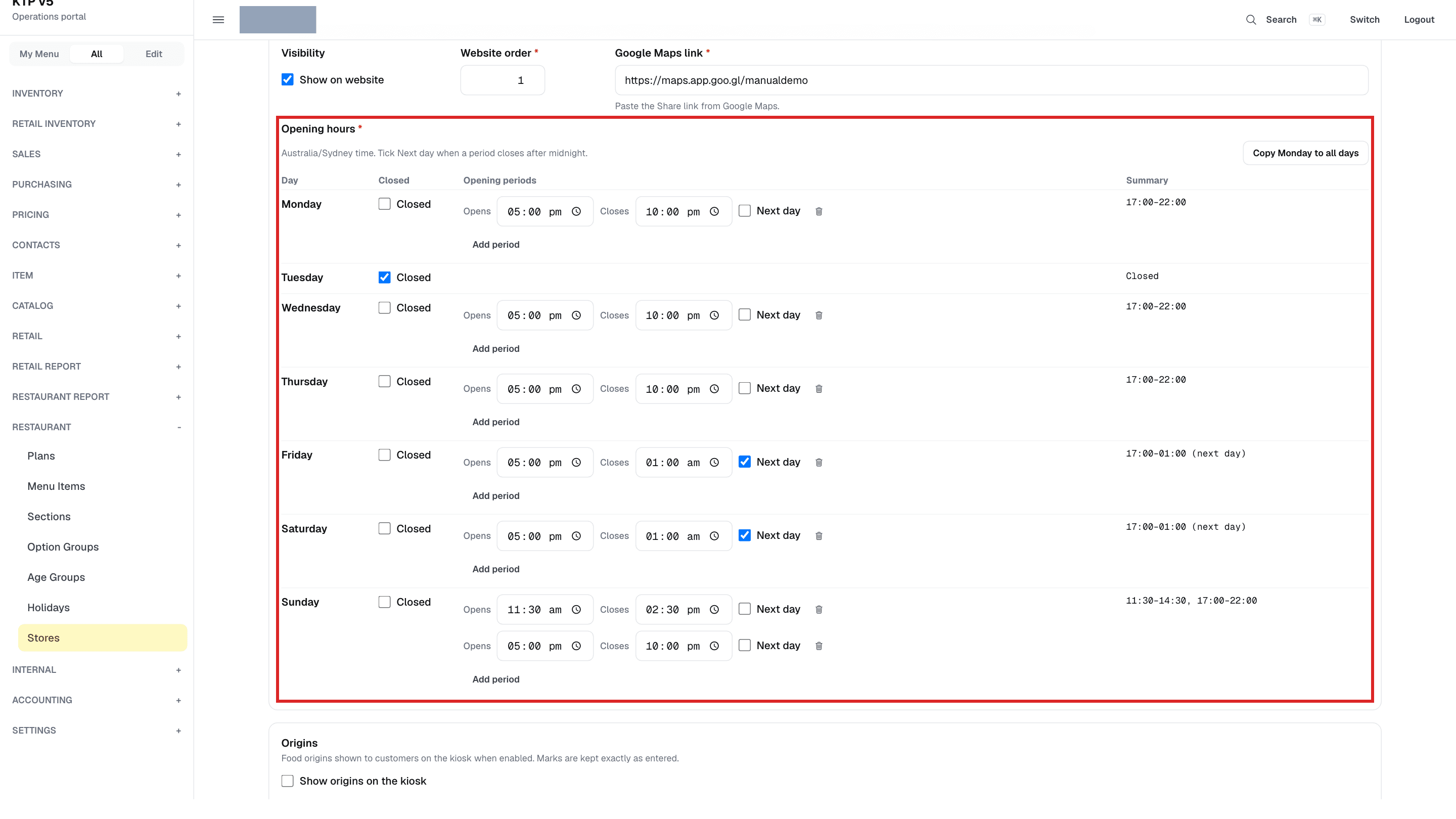The height and width of the screenshot is (819, 1456).
Task: Delete Saturday's opening period with trash icon
Action: [818, 536]
